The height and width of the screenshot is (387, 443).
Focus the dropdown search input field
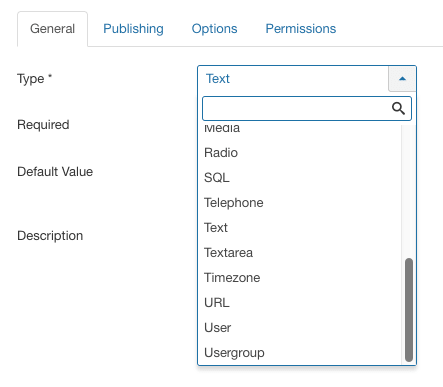307,108
